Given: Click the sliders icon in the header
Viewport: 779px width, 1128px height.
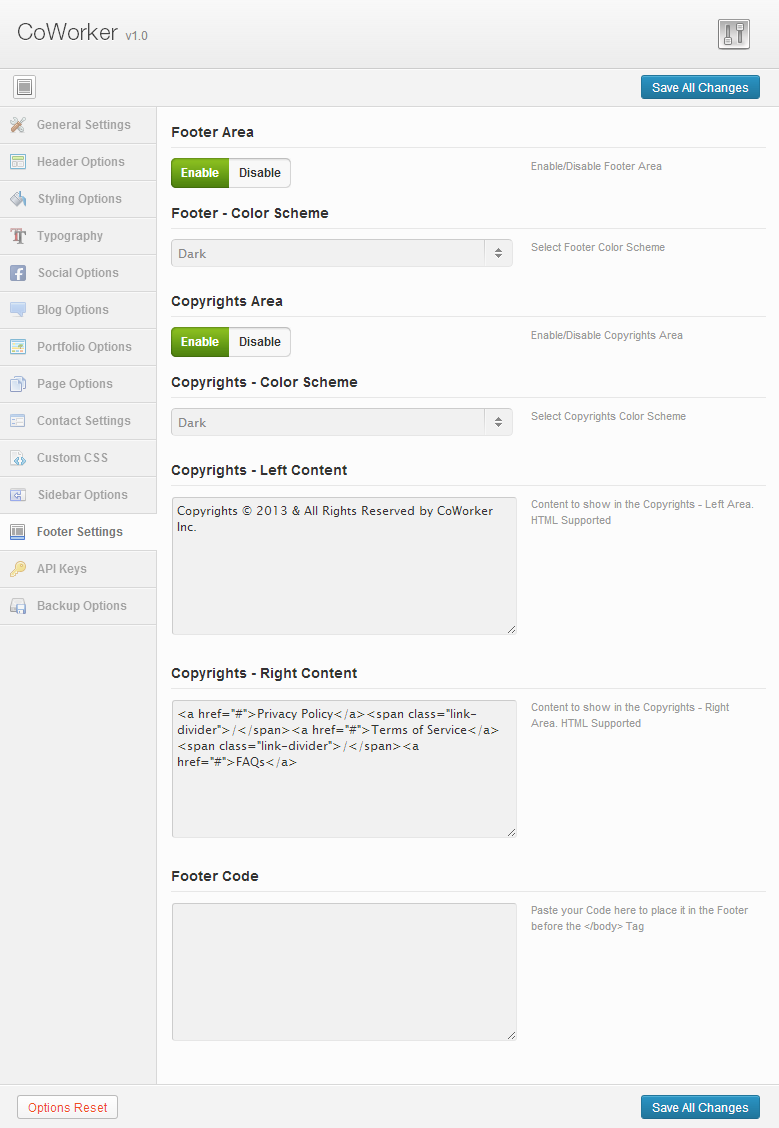Looking at the screenshot, I should (x=734, y=34).
